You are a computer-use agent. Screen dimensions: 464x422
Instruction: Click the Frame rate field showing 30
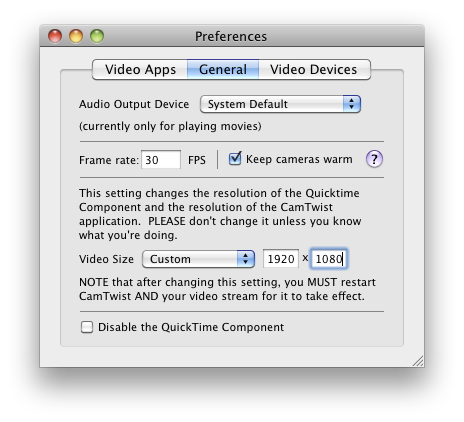tap(161, 160)
